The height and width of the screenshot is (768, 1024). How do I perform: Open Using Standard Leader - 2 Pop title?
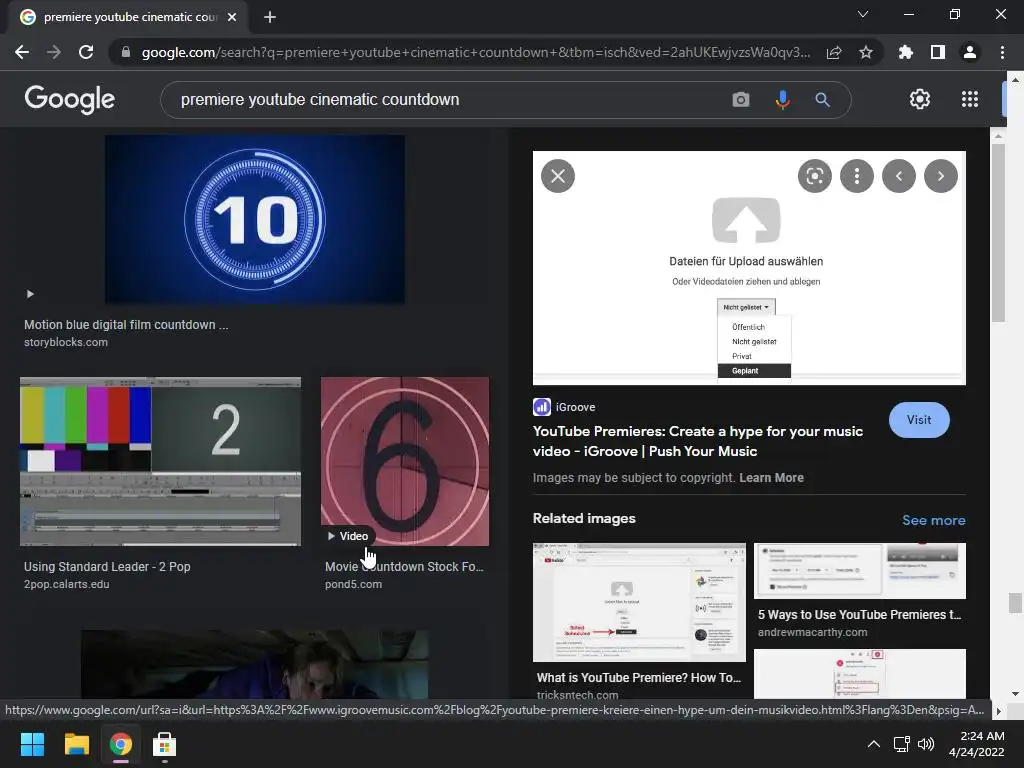coord(107,566)
